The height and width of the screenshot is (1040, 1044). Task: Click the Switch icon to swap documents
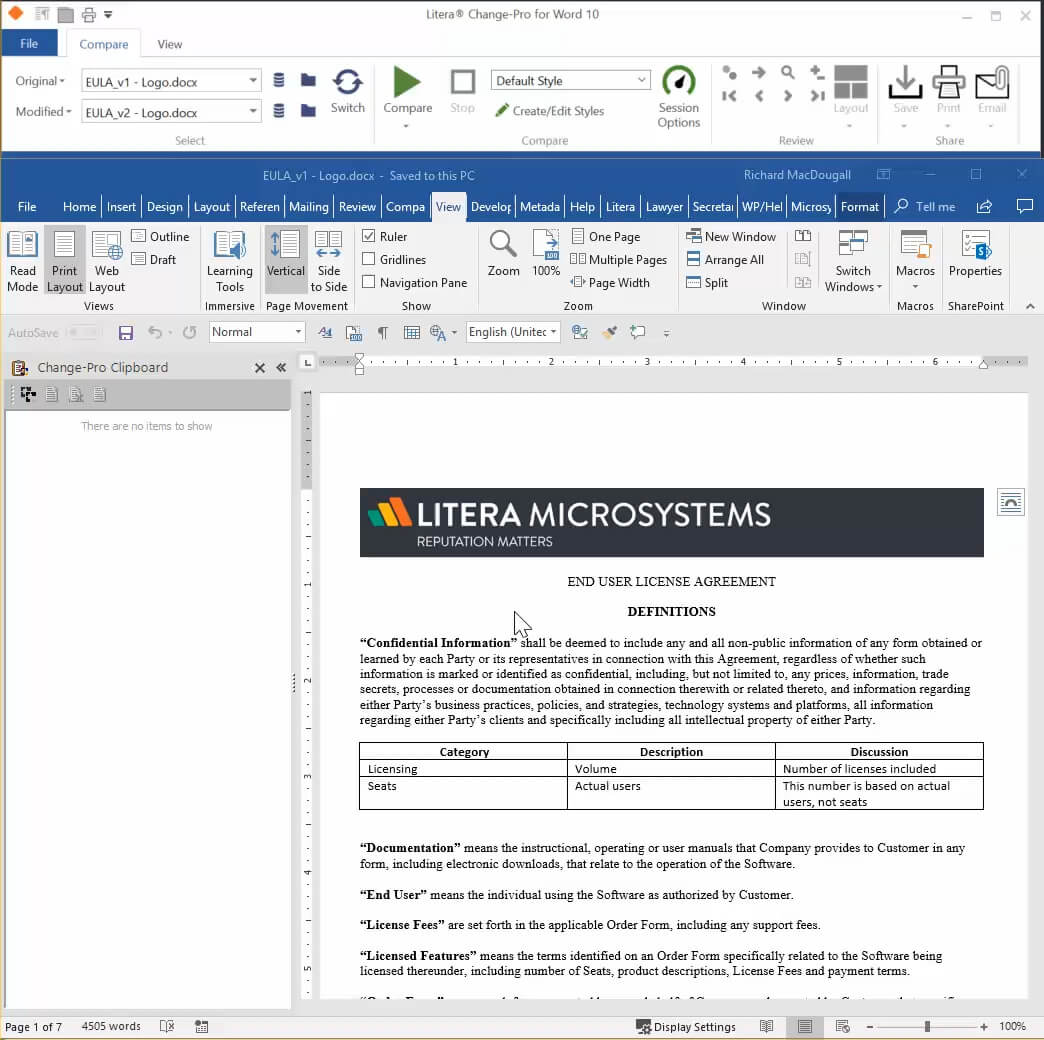pos(347,90)
